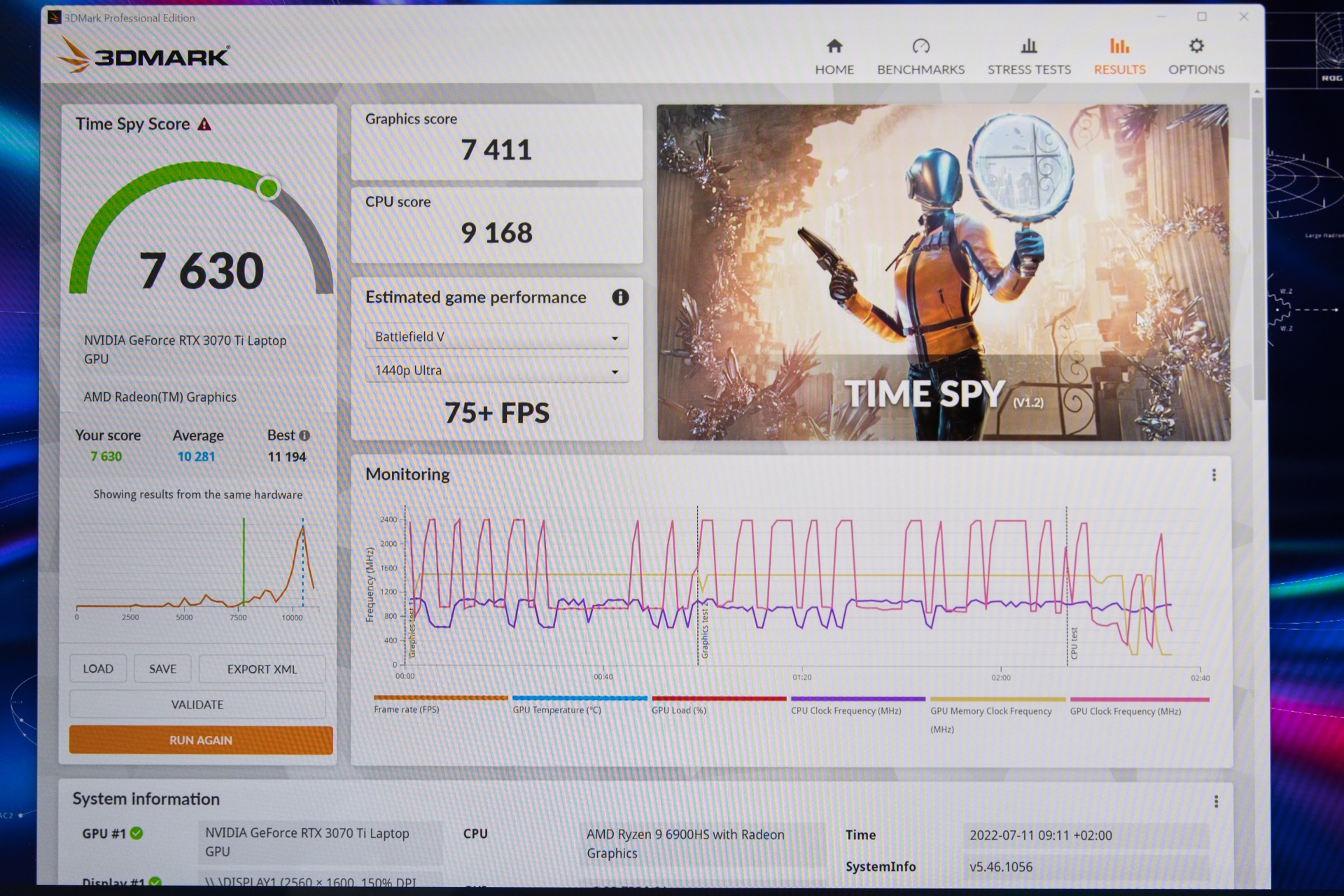Open System information three-dot menu

(1216, 801)
